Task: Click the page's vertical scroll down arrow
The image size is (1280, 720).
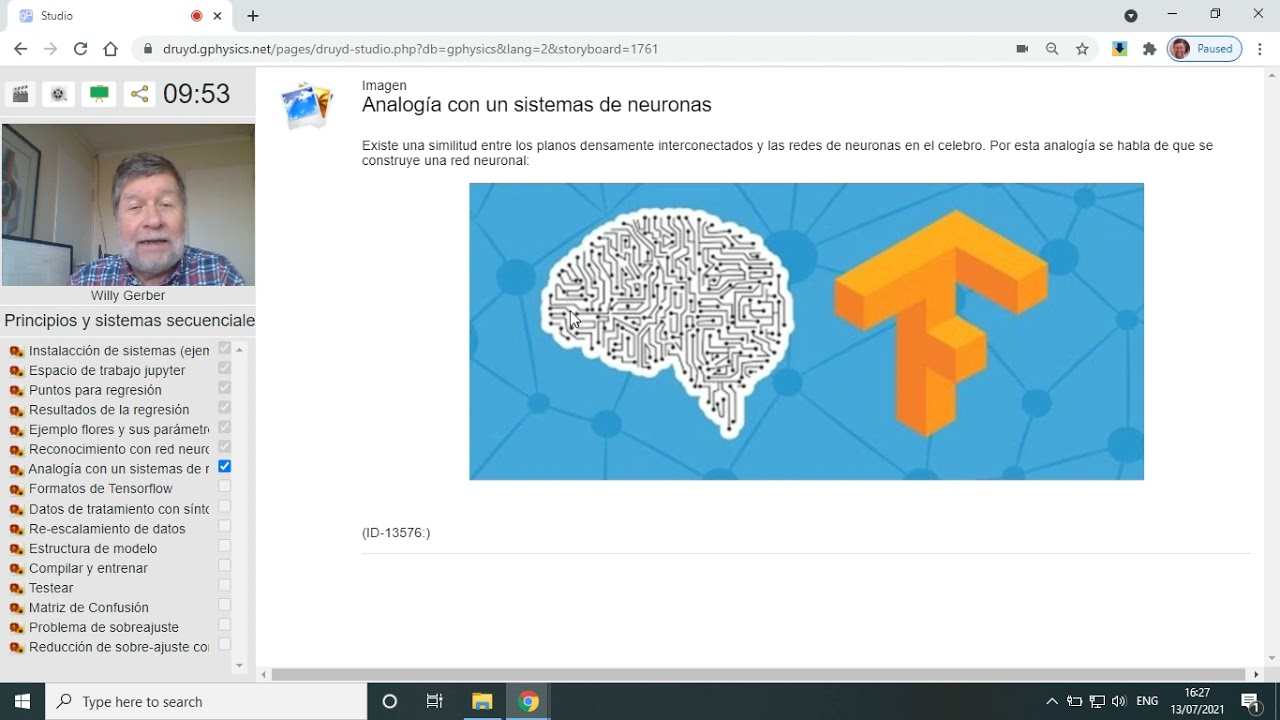Action: [x=1272, y=659]
